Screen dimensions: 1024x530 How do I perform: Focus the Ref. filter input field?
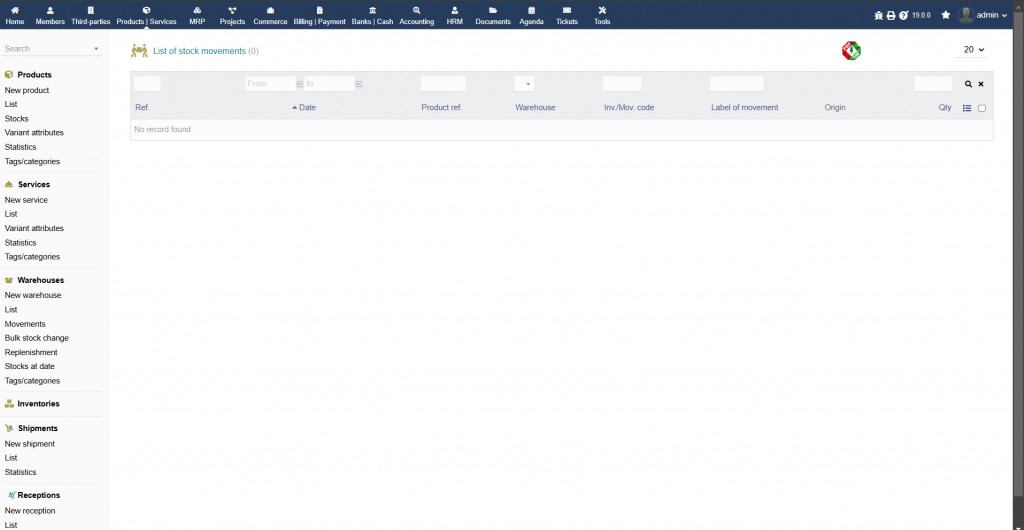click(x=147, y=84)
